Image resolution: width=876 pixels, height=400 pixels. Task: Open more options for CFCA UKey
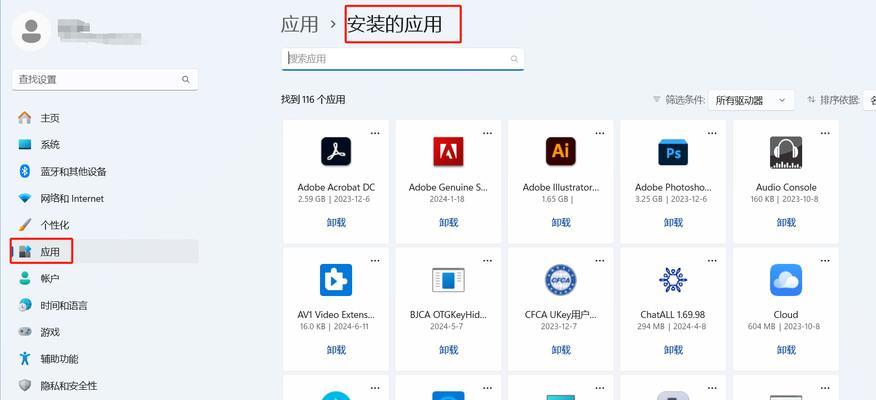[599, 260]
